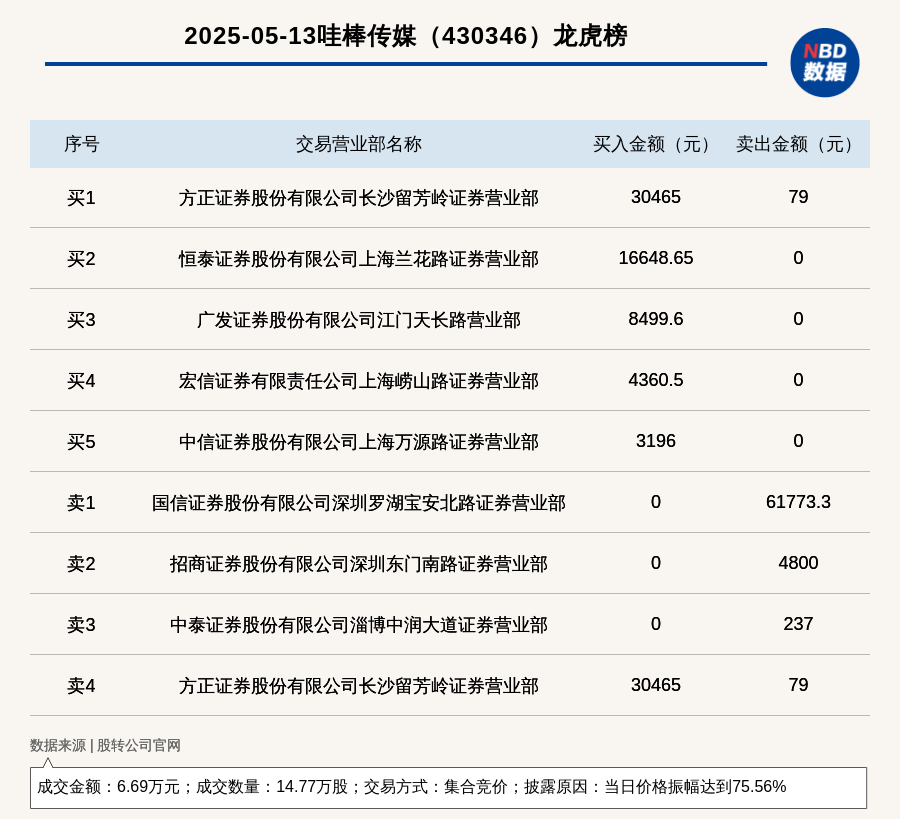Click buy amount 4360.5
The height and width of the screenshot is (819, 900).
pos(655,379)
